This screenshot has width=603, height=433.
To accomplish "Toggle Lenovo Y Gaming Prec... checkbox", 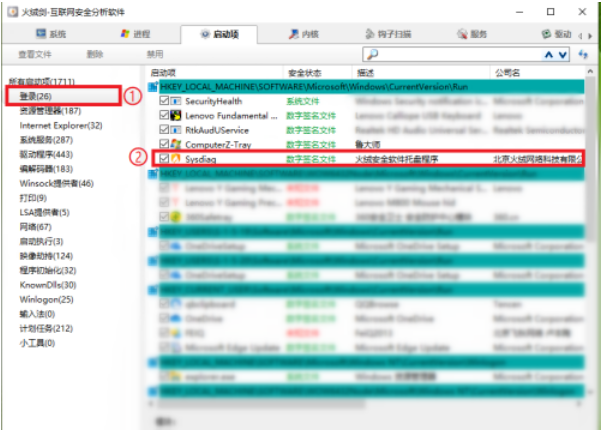I will (164, 202).
